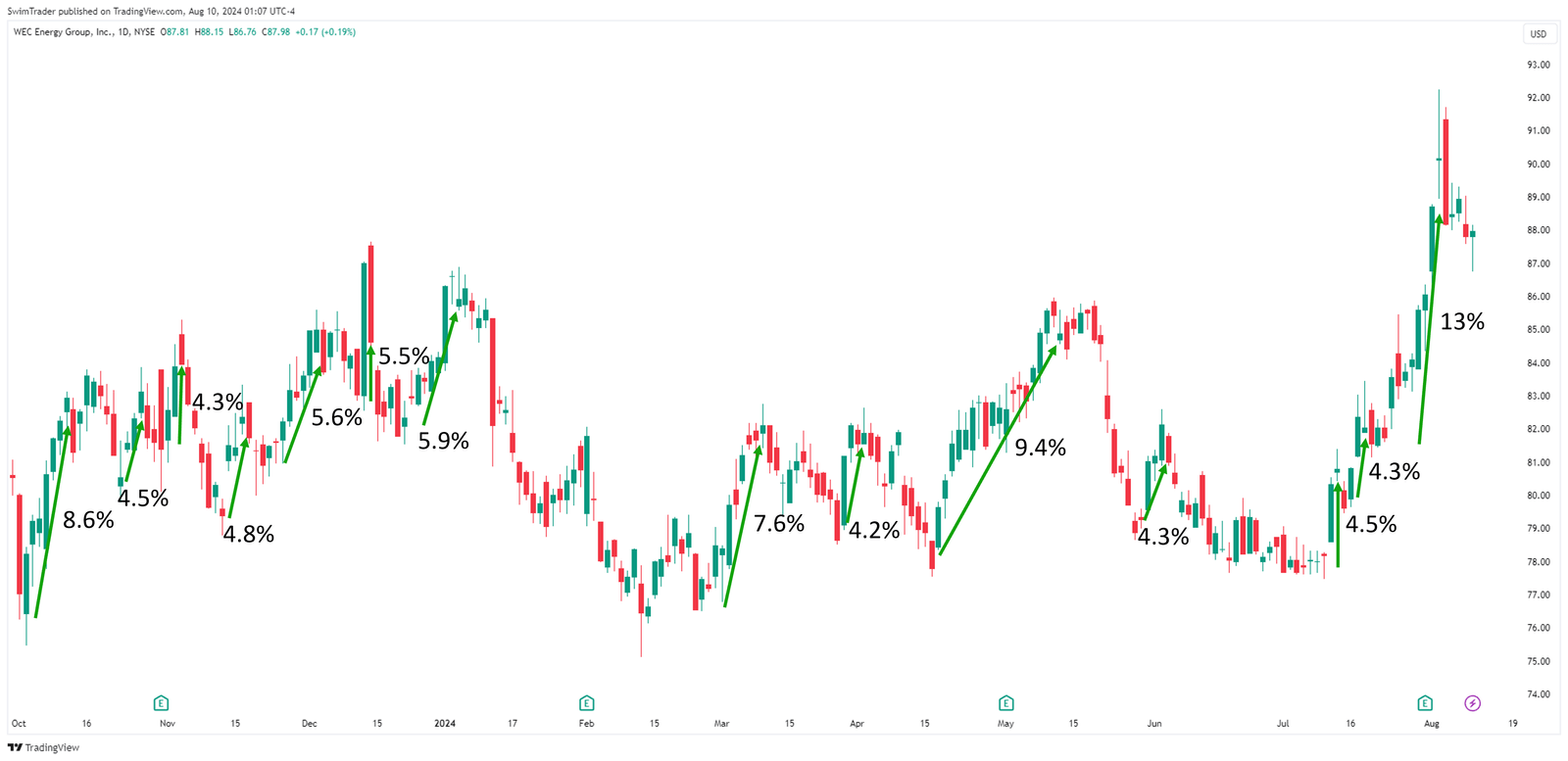Click the 74.00 price axis label
Viewport: 1568px width, 761px height.
click(1539, 694)
